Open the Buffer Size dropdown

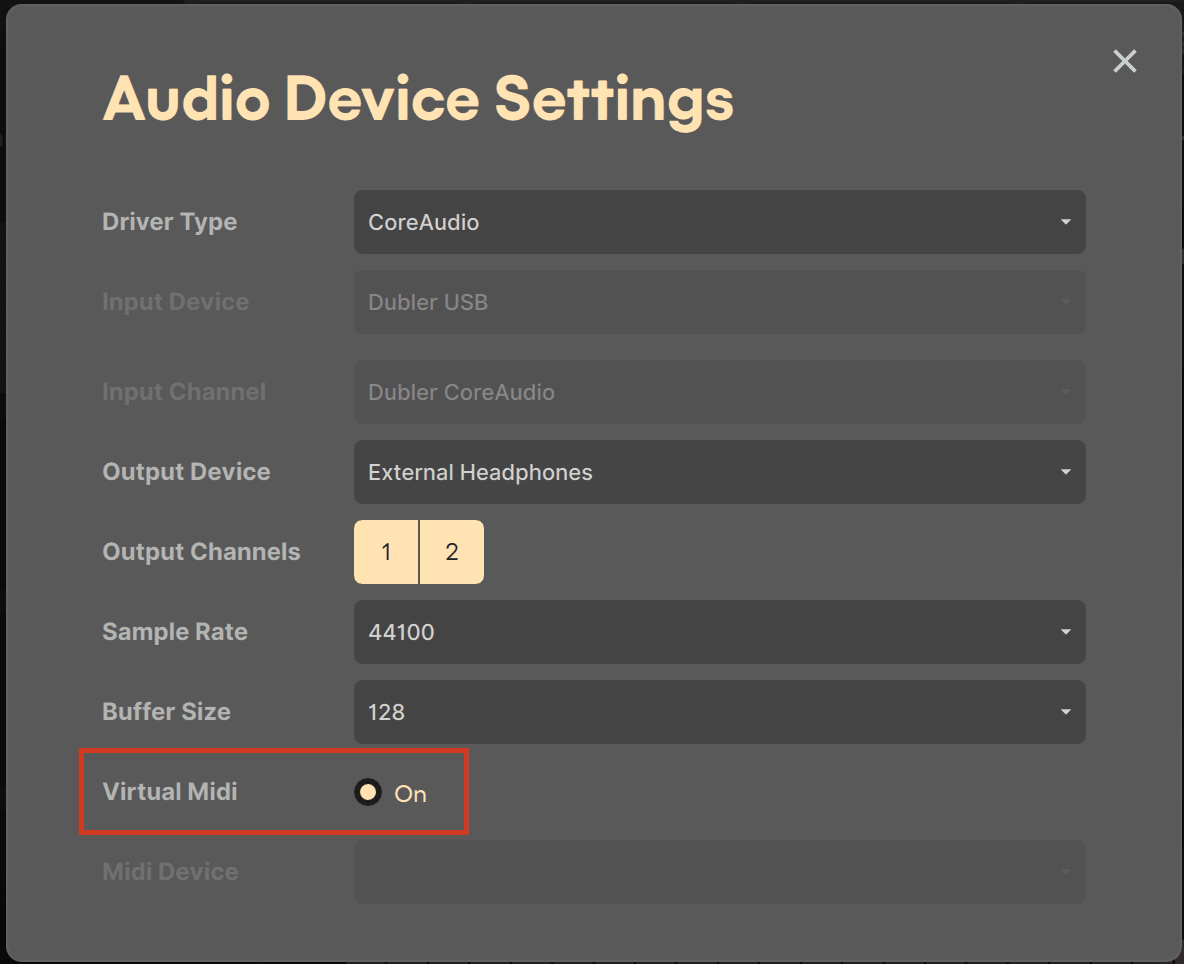[719, 712]
